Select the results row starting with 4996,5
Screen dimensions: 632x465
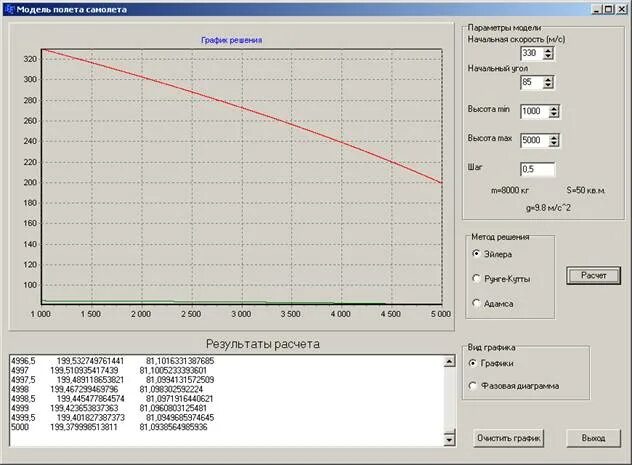coord(113,361)
